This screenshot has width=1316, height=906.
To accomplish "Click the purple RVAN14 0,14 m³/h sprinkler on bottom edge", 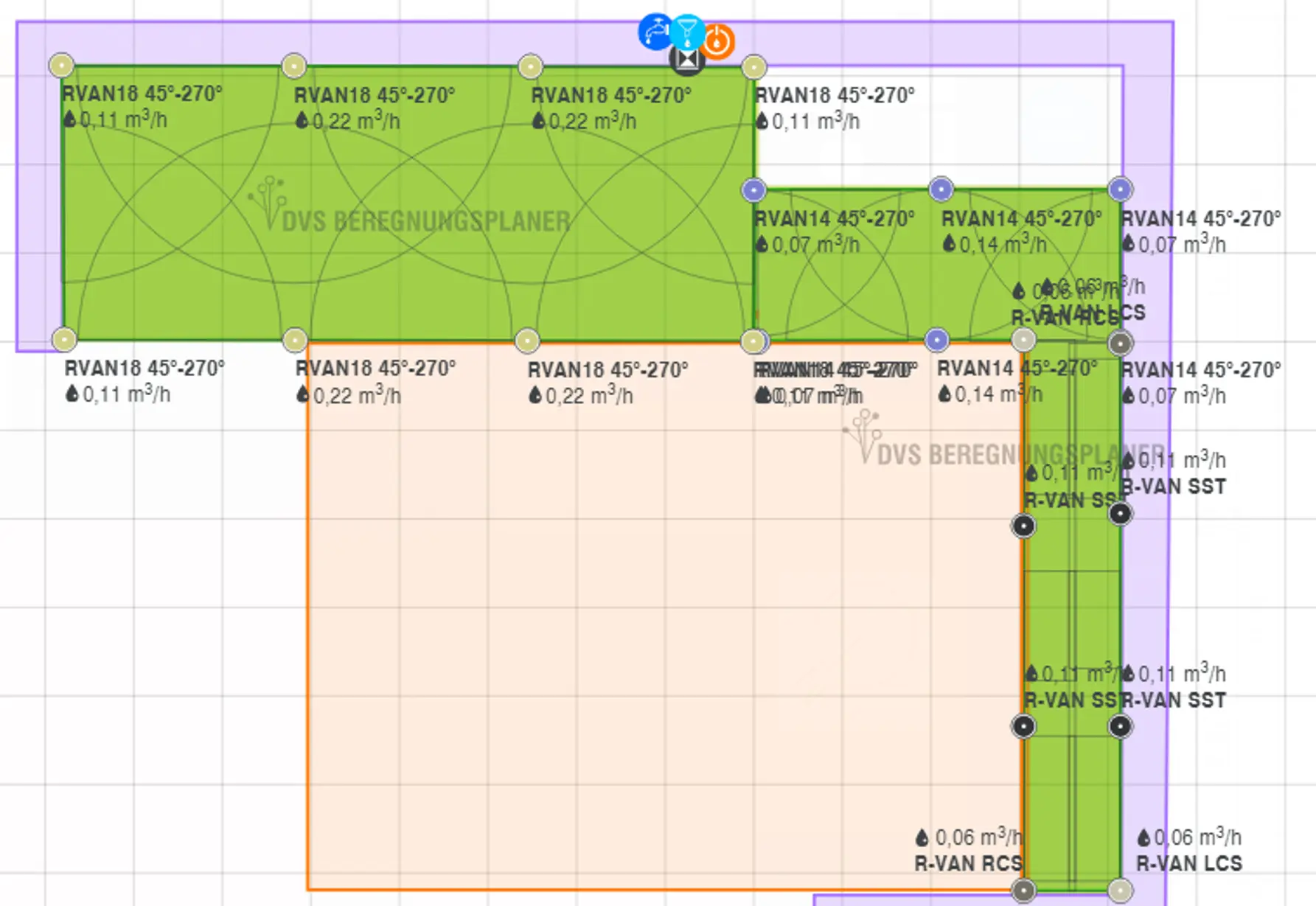I will (936, 340).
